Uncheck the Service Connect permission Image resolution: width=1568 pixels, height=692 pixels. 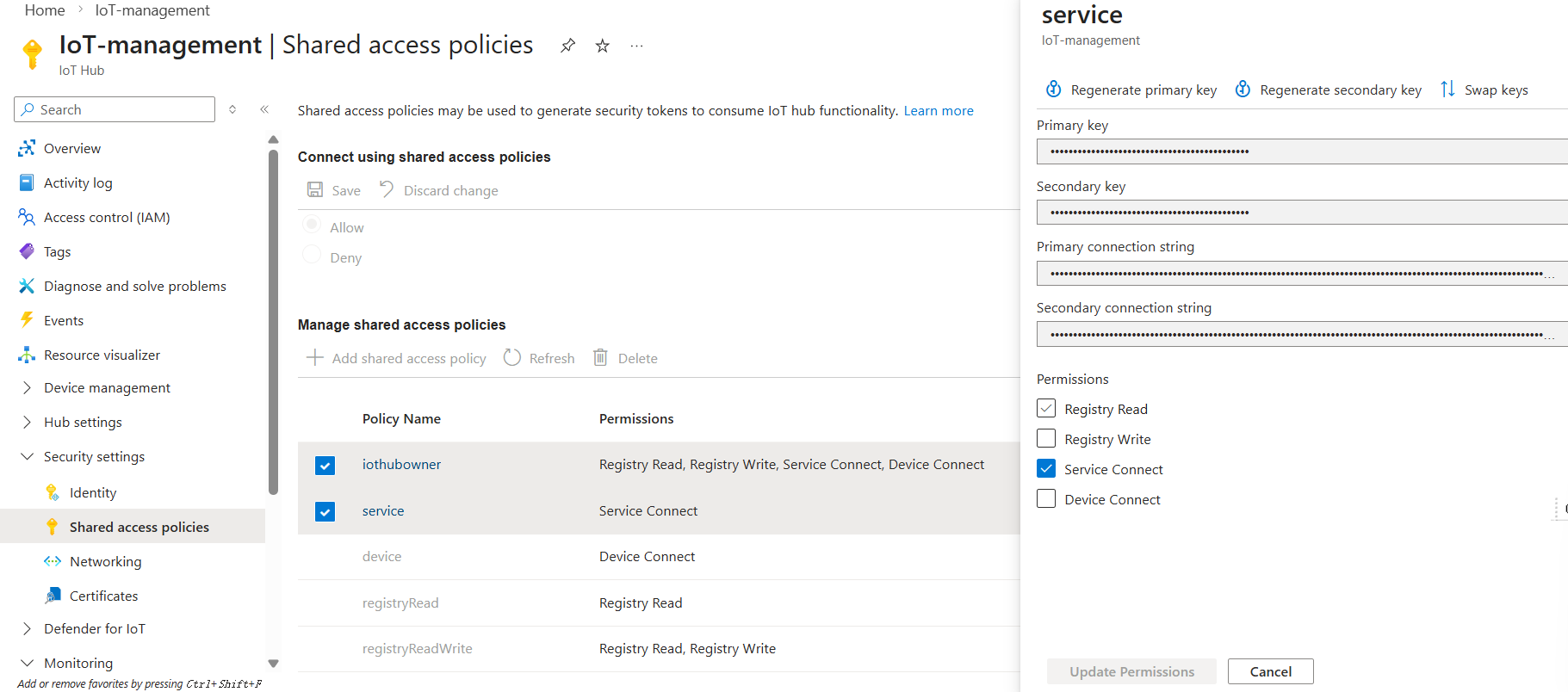[1046, 469]
